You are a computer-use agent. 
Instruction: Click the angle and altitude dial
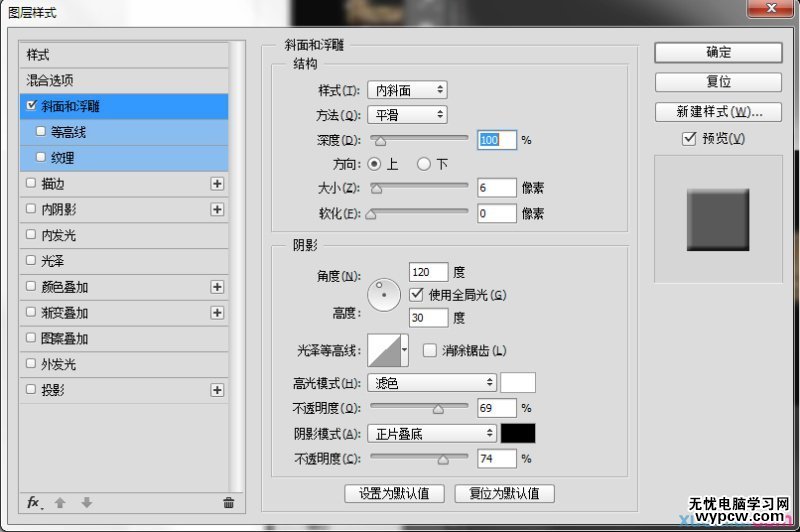point(384,294)
